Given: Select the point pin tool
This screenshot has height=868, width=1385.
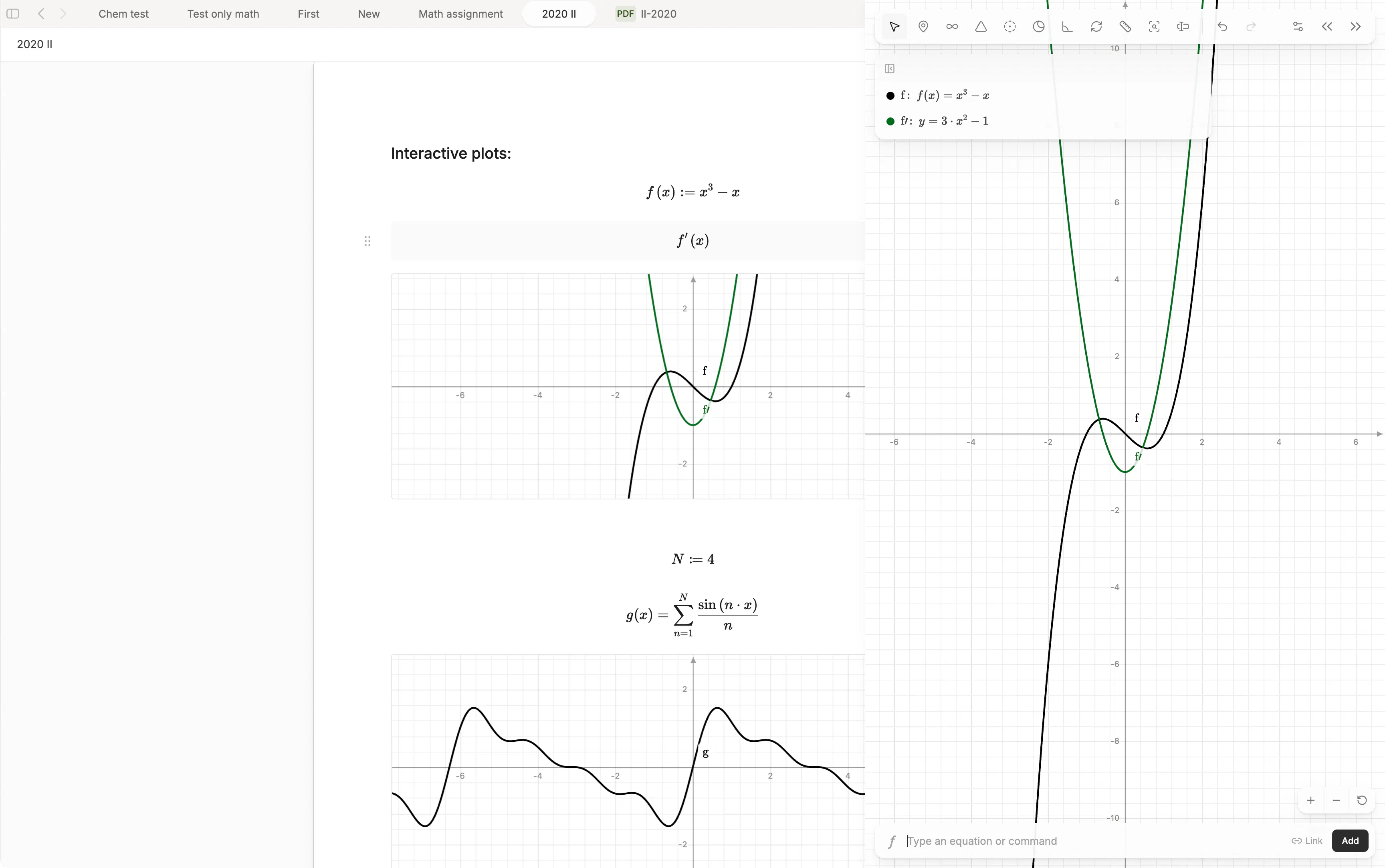Looking at the screenshot, I should tap(923, 26).
